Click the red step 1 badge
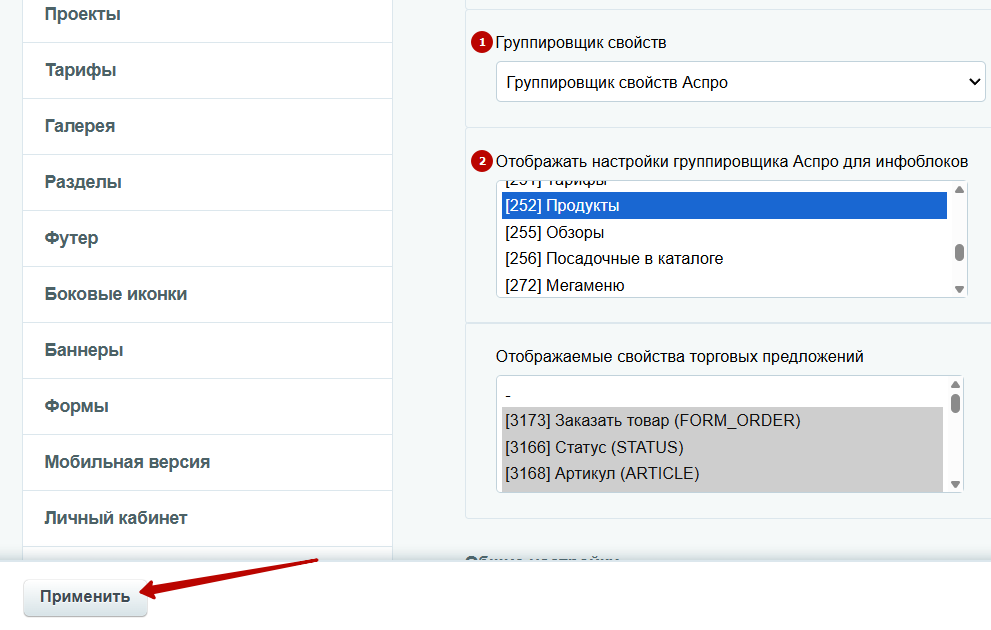The height and width of the screenshot is (630, 991). [x=482, y=43]
